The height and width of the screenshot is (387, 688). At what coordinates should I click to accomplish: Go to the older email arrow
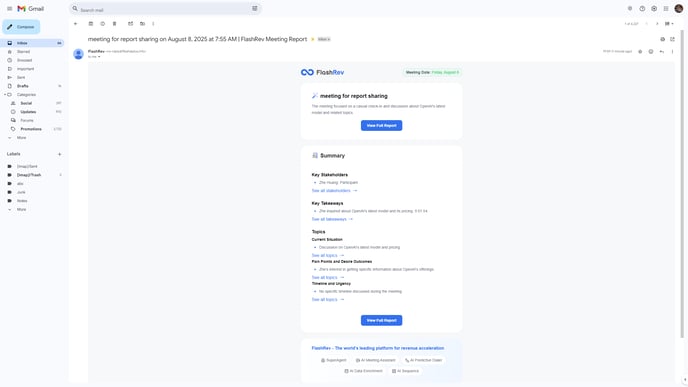click(657, 24)
